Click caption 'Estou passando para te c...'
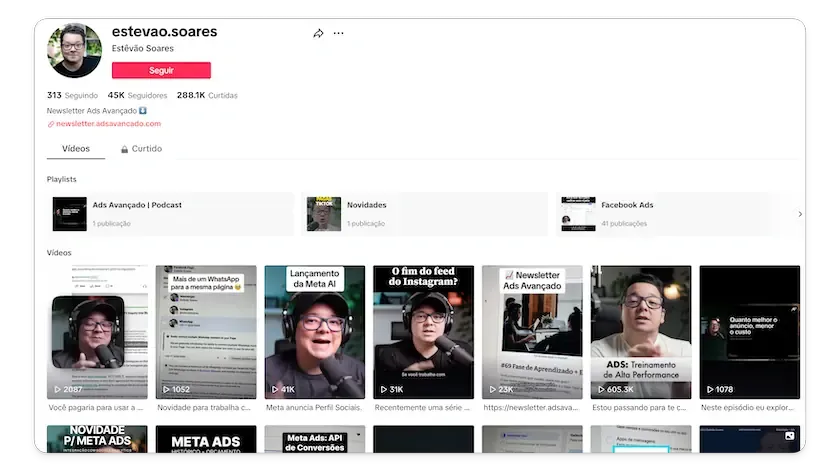 click(639, 408)
